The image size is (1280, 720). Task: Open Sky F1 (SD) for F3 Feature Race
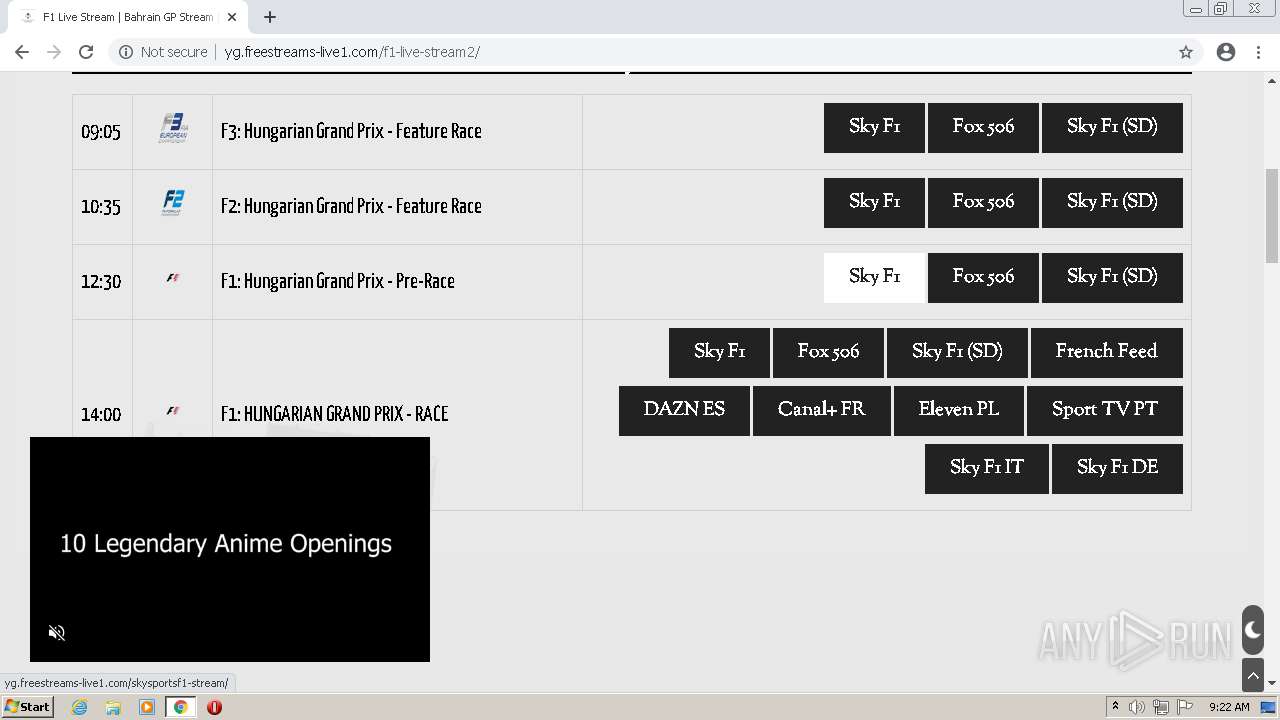coord(1112,127)
